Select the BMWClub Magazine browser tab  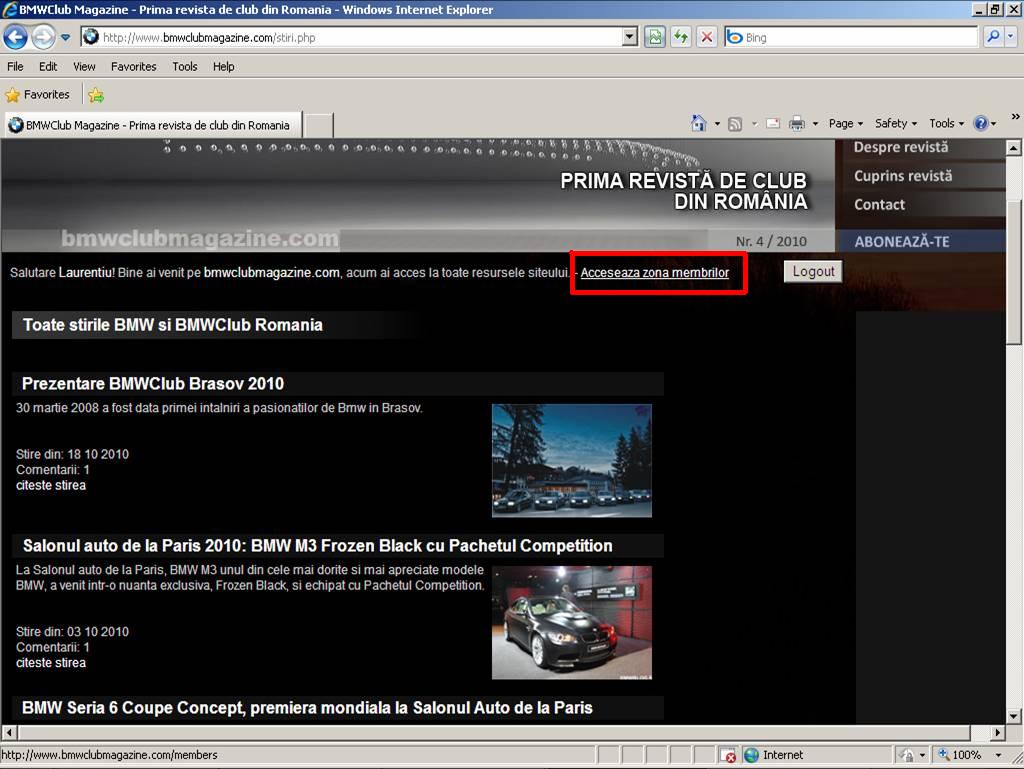click(154, 125)
